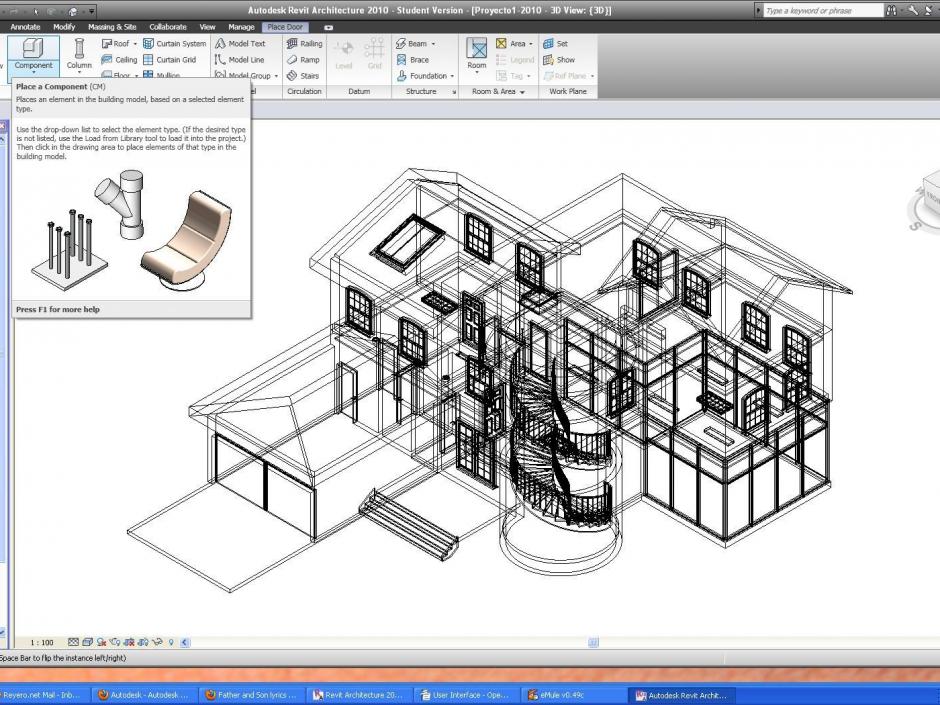Pick the Brace tool
This screenshot has width=940, height=705.
412,60
